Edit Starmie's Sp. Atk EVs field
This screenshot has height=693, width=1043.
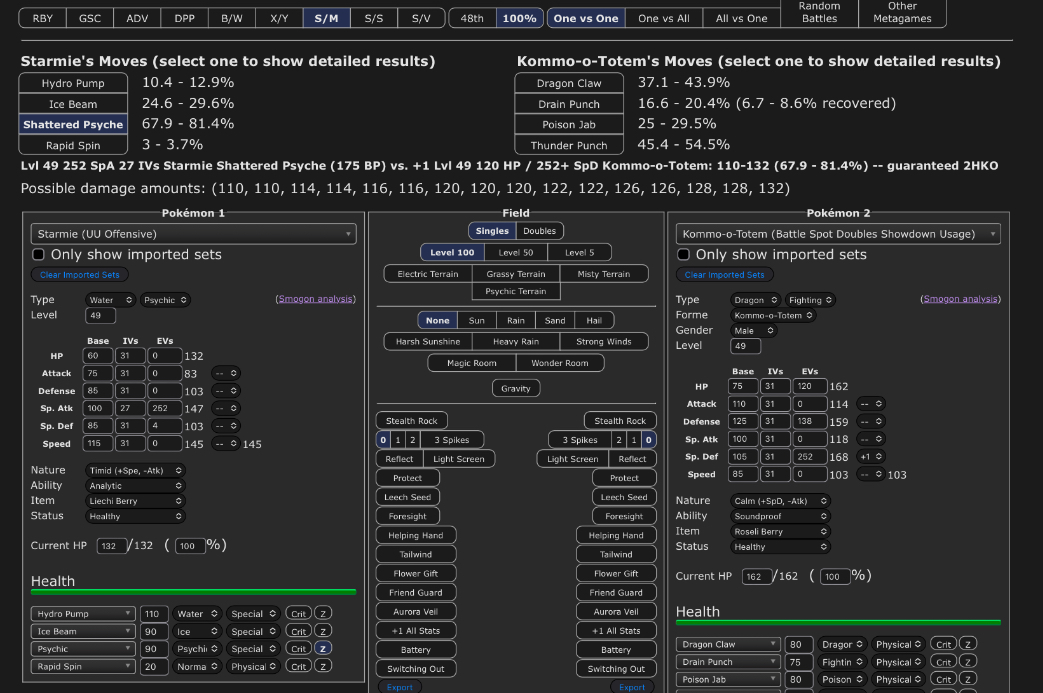point(164,408)
